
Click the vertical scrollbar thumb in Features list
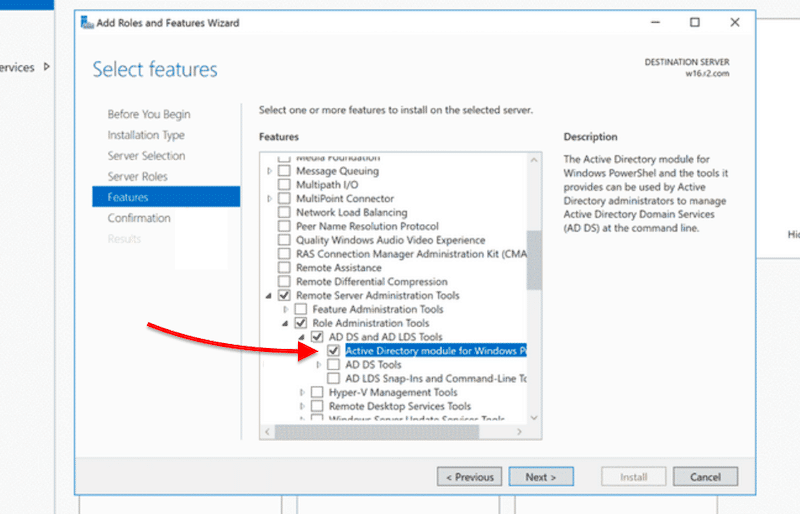[534, 260]
